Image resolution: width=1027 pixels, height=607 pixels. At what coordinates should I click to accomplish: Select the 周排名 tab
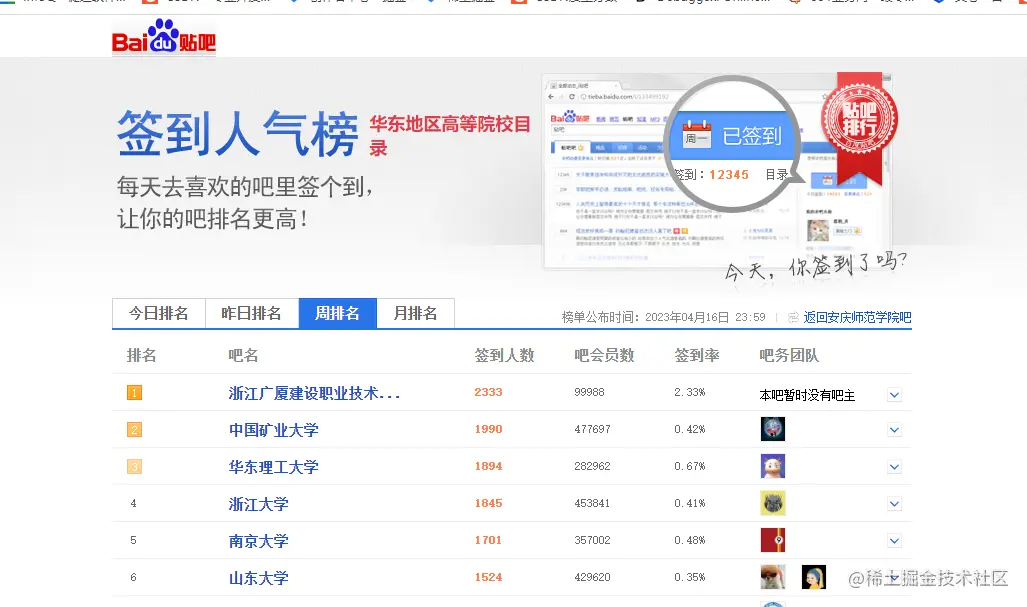pos(337,313)
